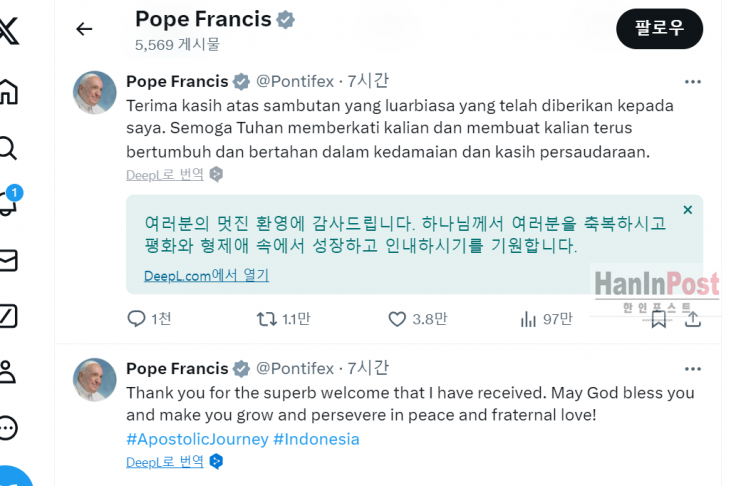Viewport: 741px width, 486px height.
Task: Close the DeepL translation box
Action: tap(687, 210)
